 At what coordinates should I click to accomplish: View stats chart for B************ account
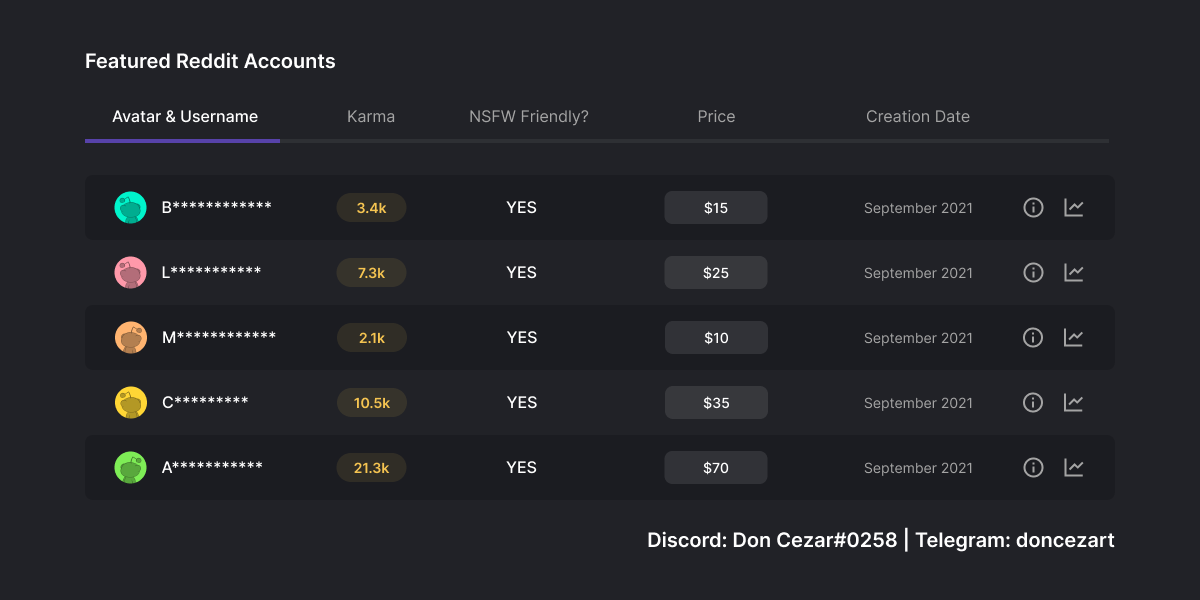tap(1073, 208)
